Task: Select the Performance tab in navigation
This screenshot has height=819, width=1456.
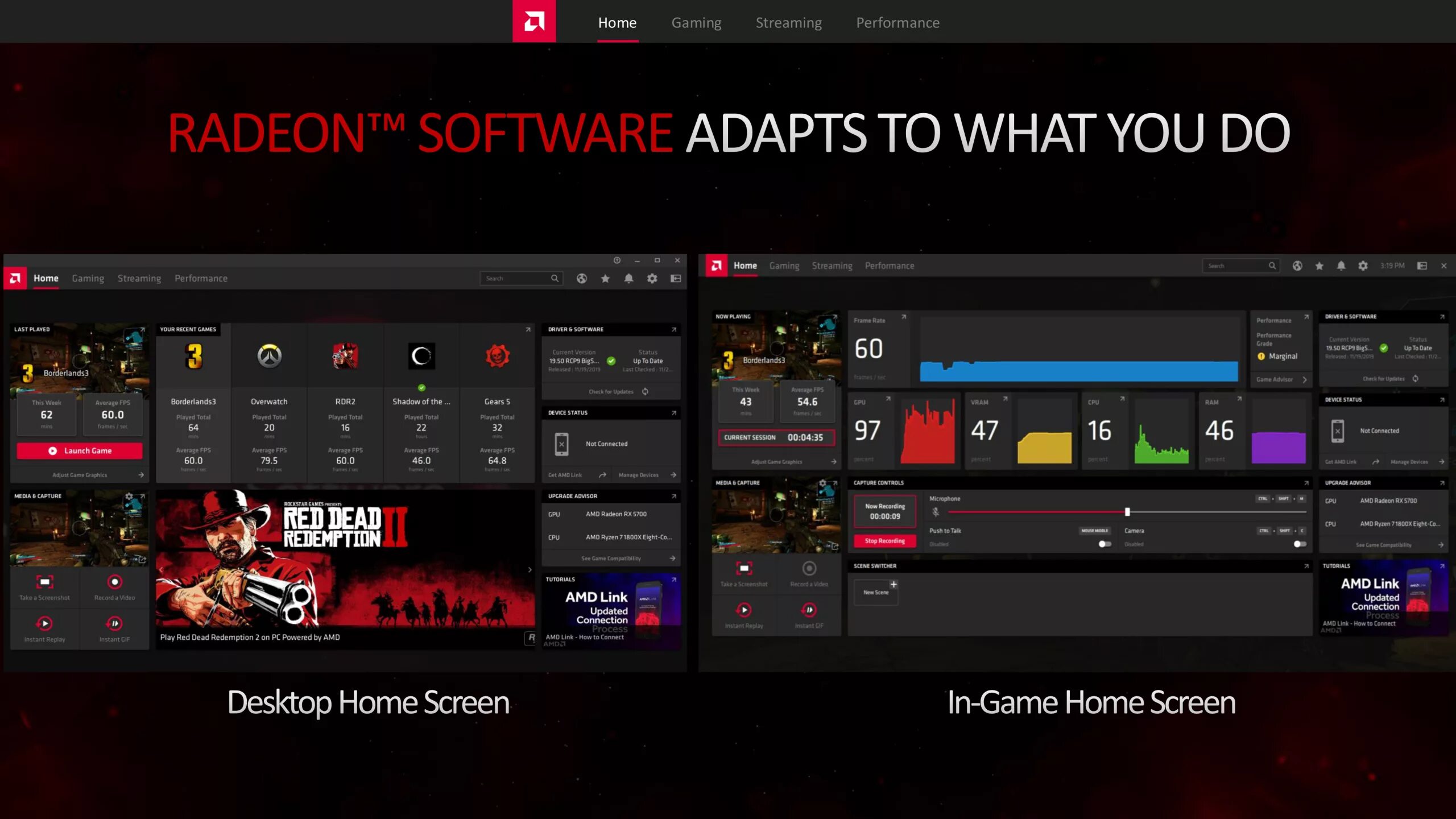Action: tap(898, 22)
